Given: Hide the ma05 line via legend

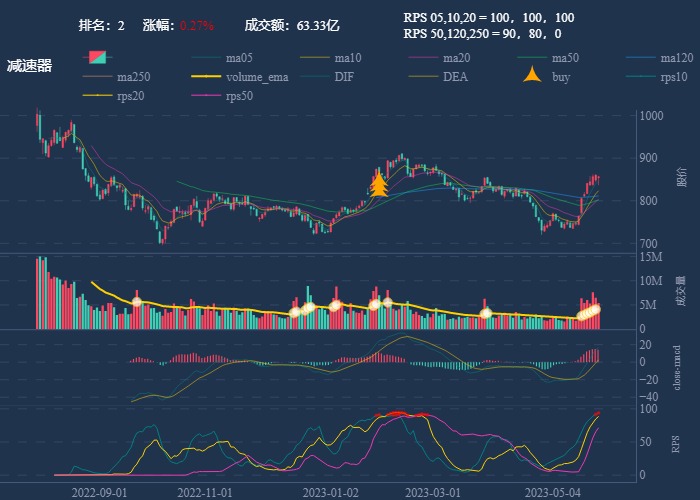Looking at the screenshot, I should click(240, 58).
